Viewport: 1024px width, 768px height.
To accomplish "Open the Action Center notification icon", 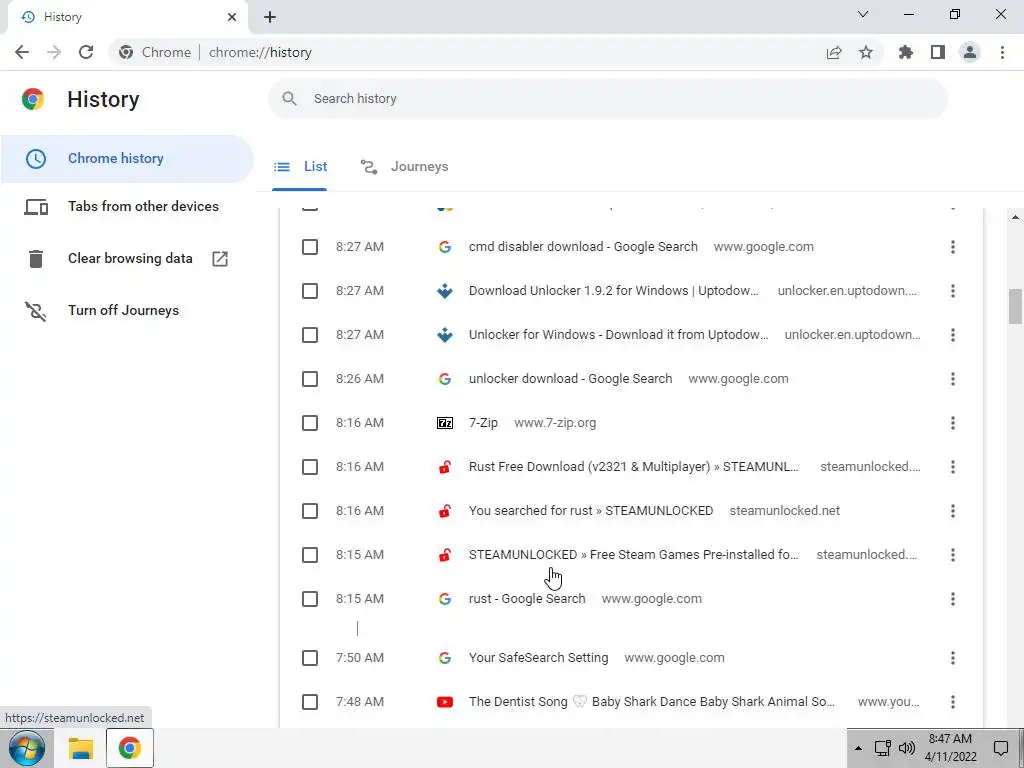I will [x=1000, y=748].
